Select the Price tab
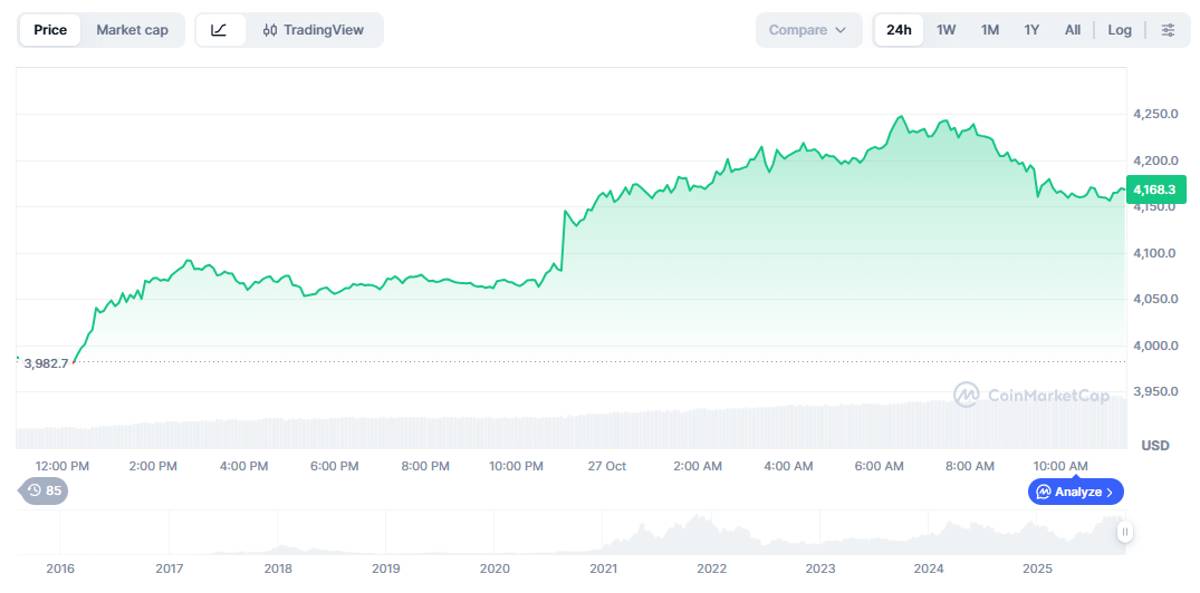The image size is (1200, 593). 50,30
